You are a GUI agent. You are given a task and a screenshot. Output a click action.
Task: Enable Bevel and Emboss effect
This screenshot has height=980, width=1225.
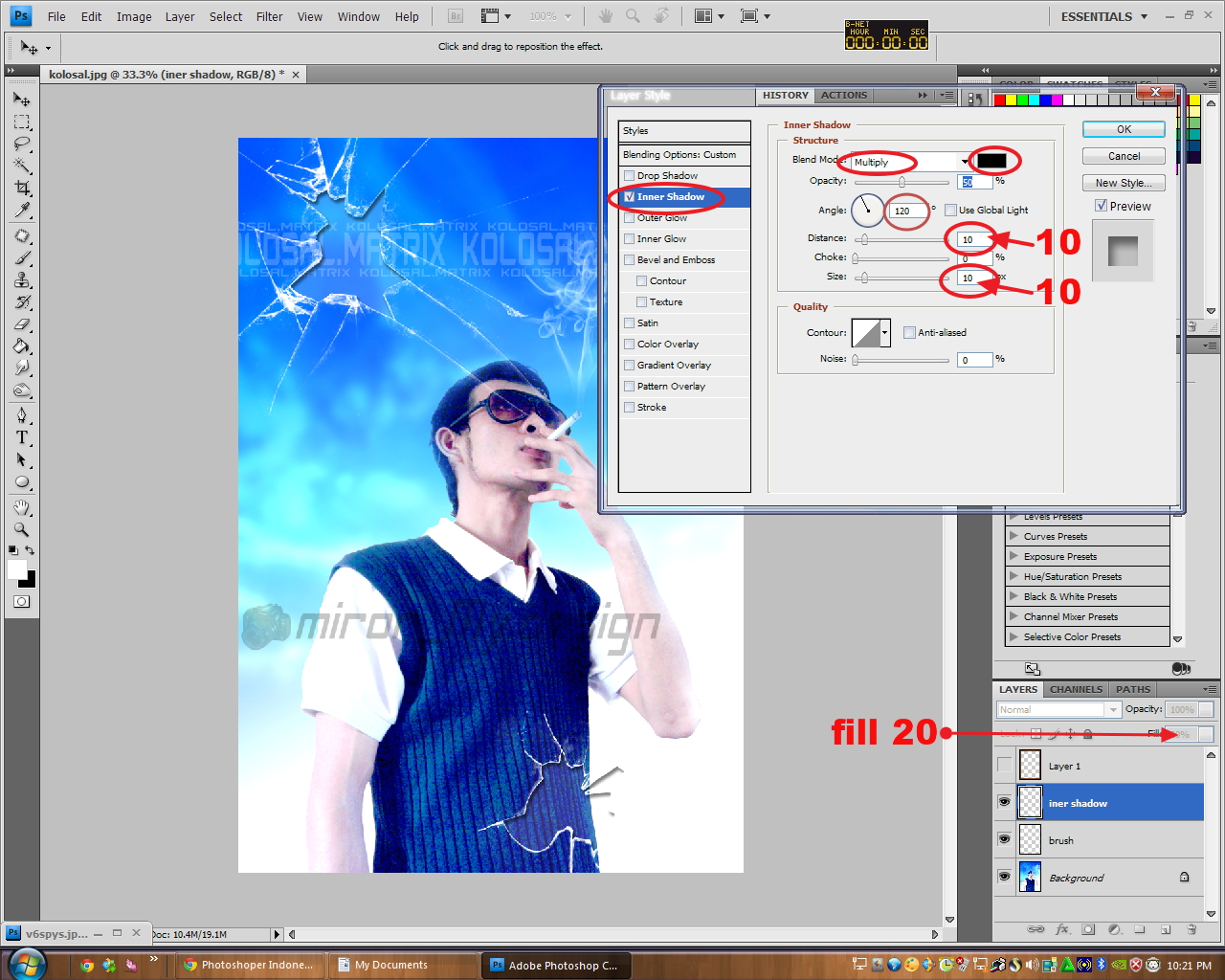point(629,260)
